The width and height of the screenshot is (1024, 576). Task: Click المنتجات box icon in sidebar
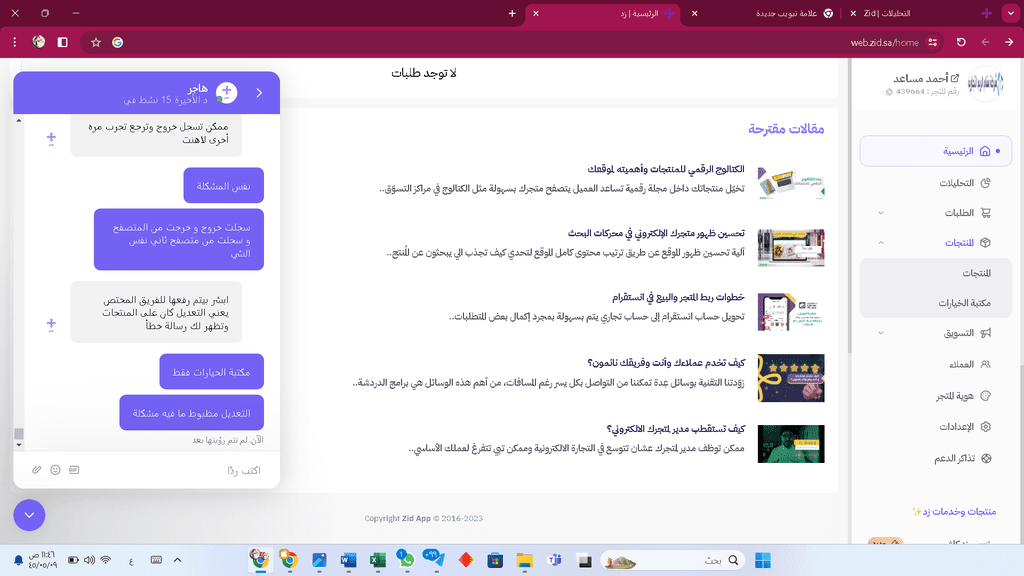pyautogui.click(x=985, y=243)
